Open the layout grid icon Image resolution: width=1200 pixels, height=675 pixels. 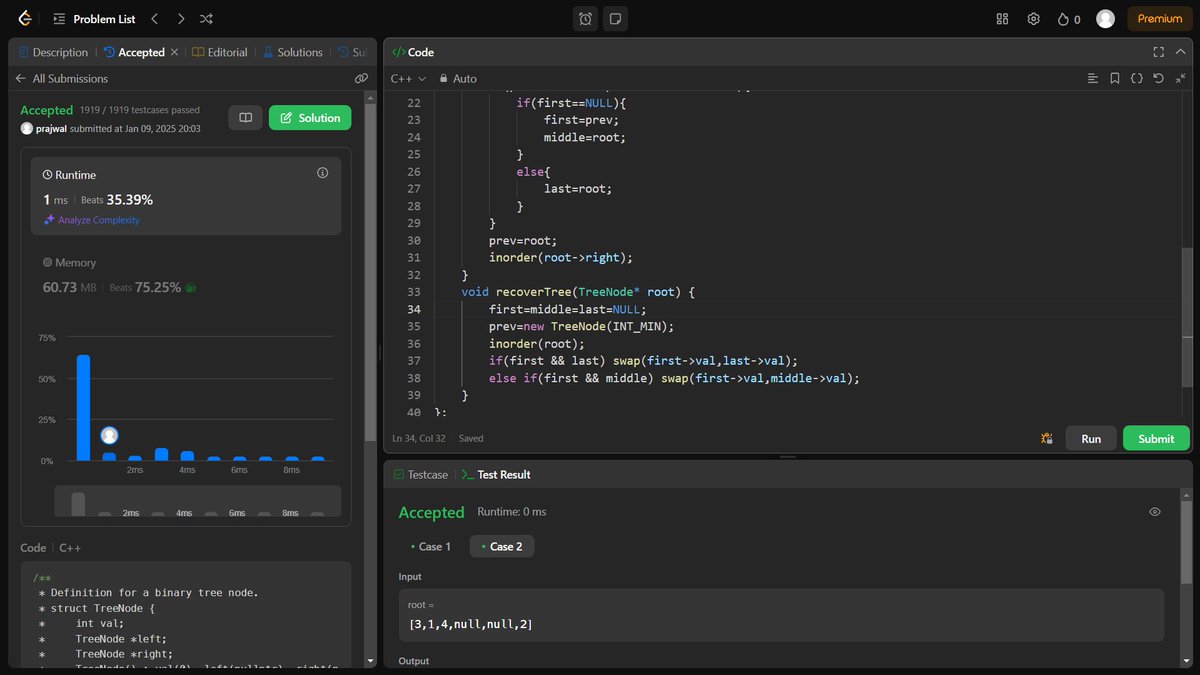tap(1003, 18)
